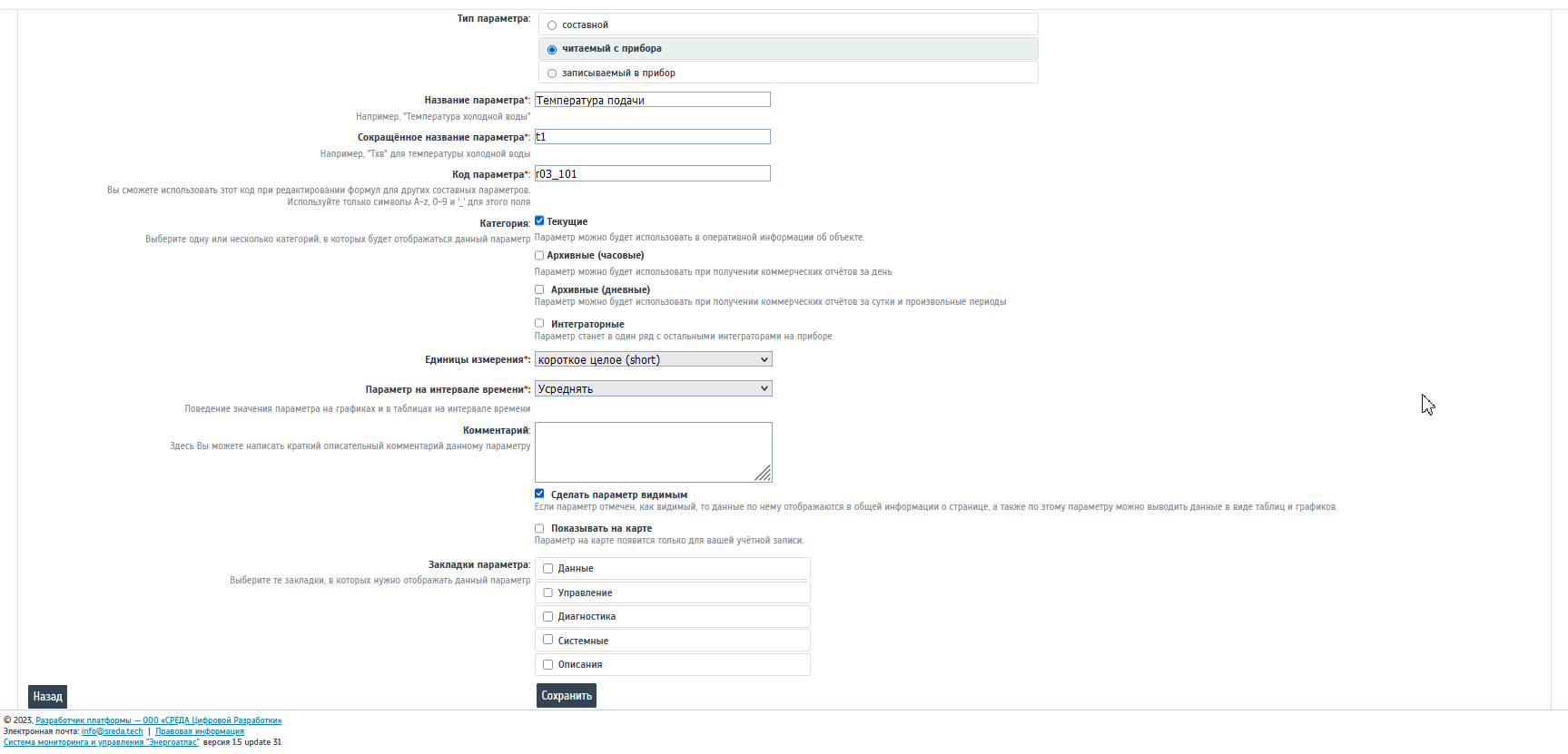The height and width of the screenshot is (754, 1568).
Task: Click the 'Название параметра' text field
Action: [x=652, y=100]
